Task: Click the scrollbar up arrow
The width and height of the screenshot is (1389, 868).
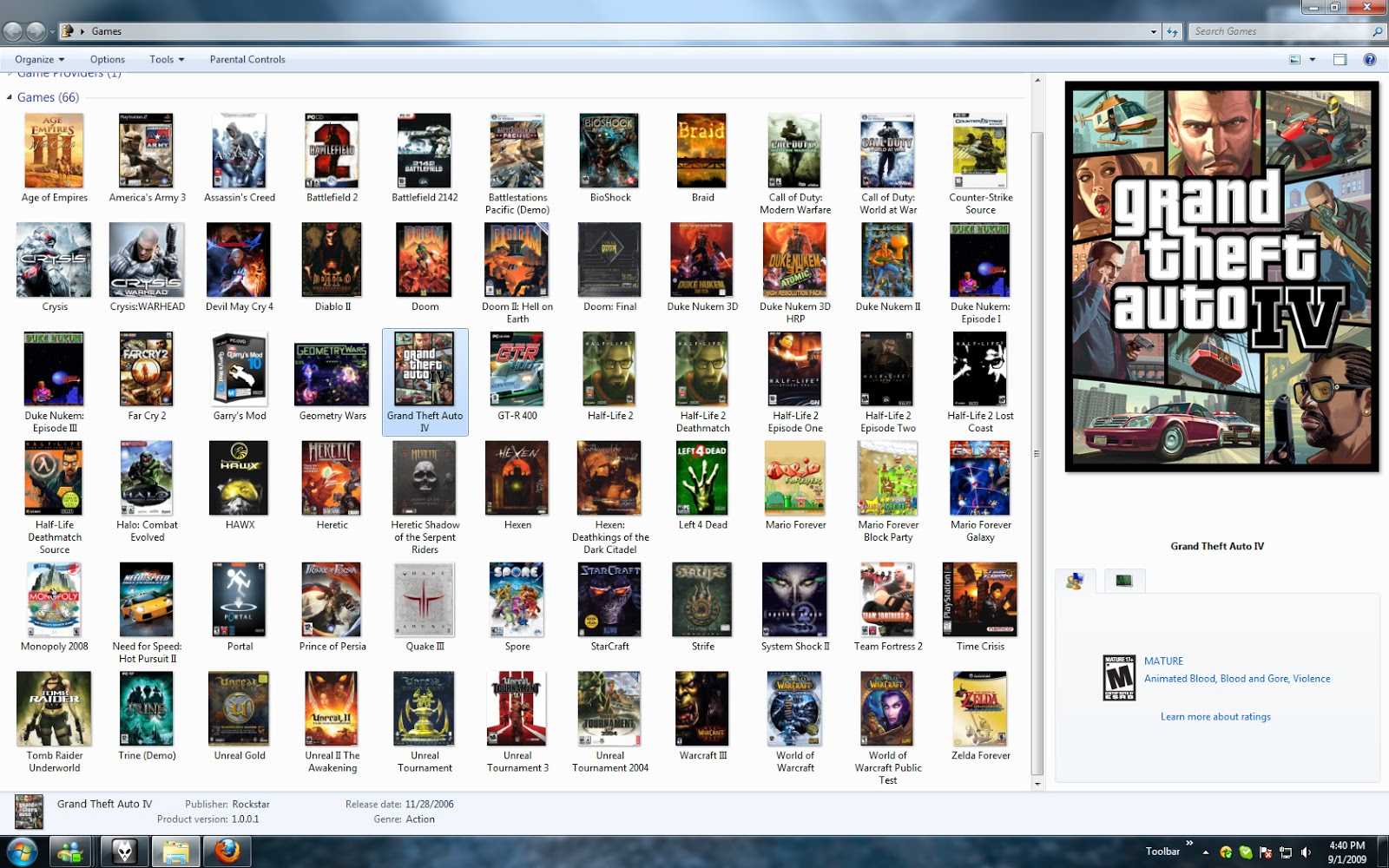Action: point(1037,81)
